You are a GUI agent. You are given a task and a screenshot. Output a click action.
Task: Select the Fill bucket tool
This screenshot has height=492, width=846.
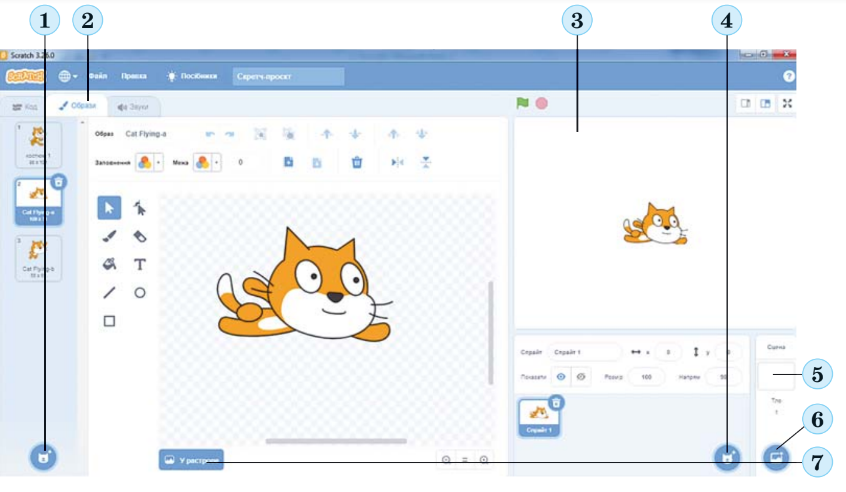point(109,264)
